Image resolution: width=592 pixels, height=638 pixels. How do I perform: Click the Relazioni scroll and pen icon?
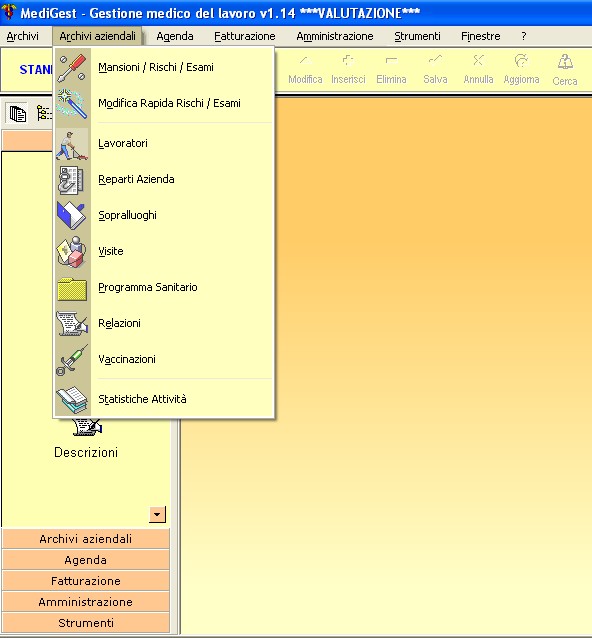(x=72, y=323)
